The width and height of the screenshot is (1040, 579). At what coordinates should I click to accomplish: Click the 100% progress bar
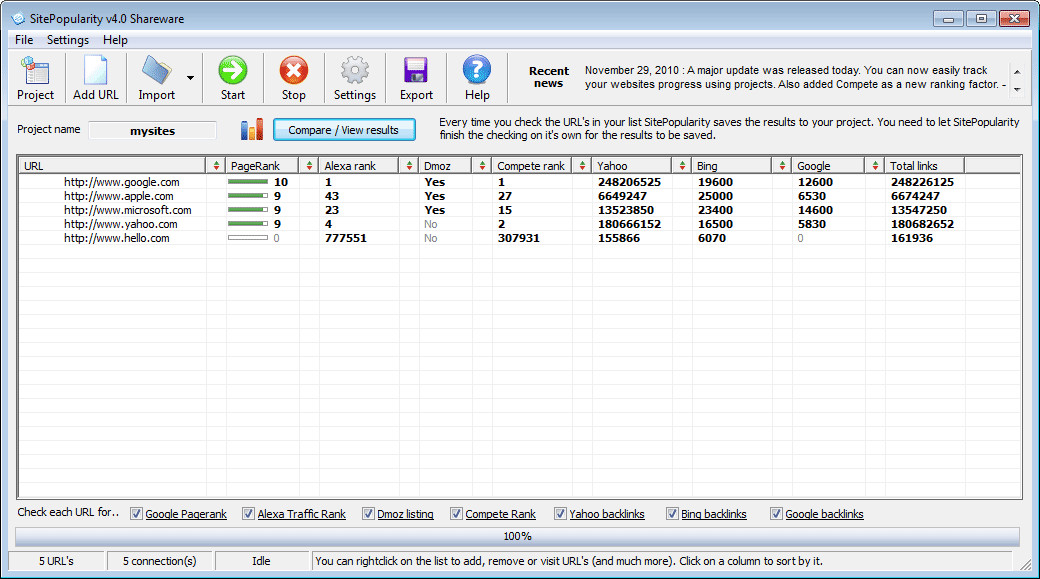[x=517, y=536]
